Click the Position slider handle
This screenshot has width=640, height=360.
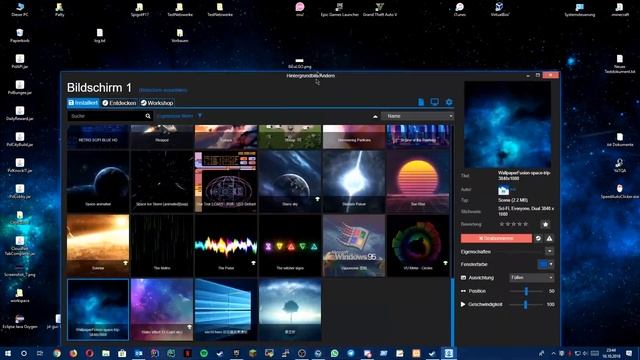click(x=526, y=291)
